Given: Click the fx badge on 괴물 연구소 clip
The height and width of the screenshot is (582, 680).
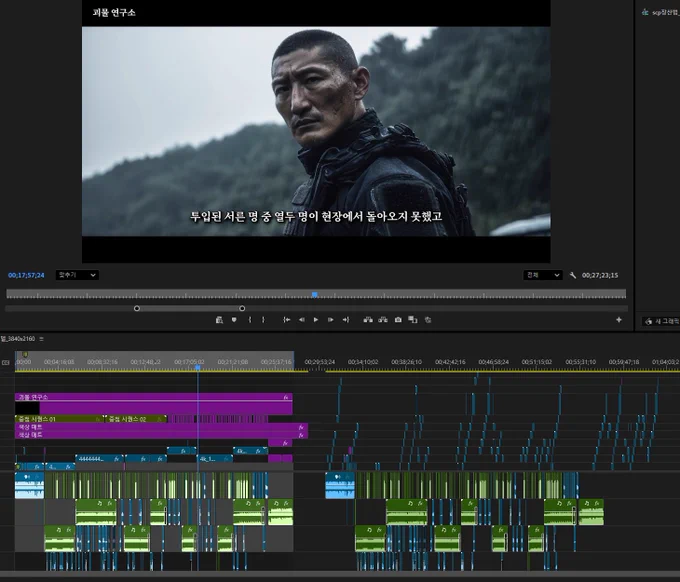Looking at the screenshot, I should 286,397.
